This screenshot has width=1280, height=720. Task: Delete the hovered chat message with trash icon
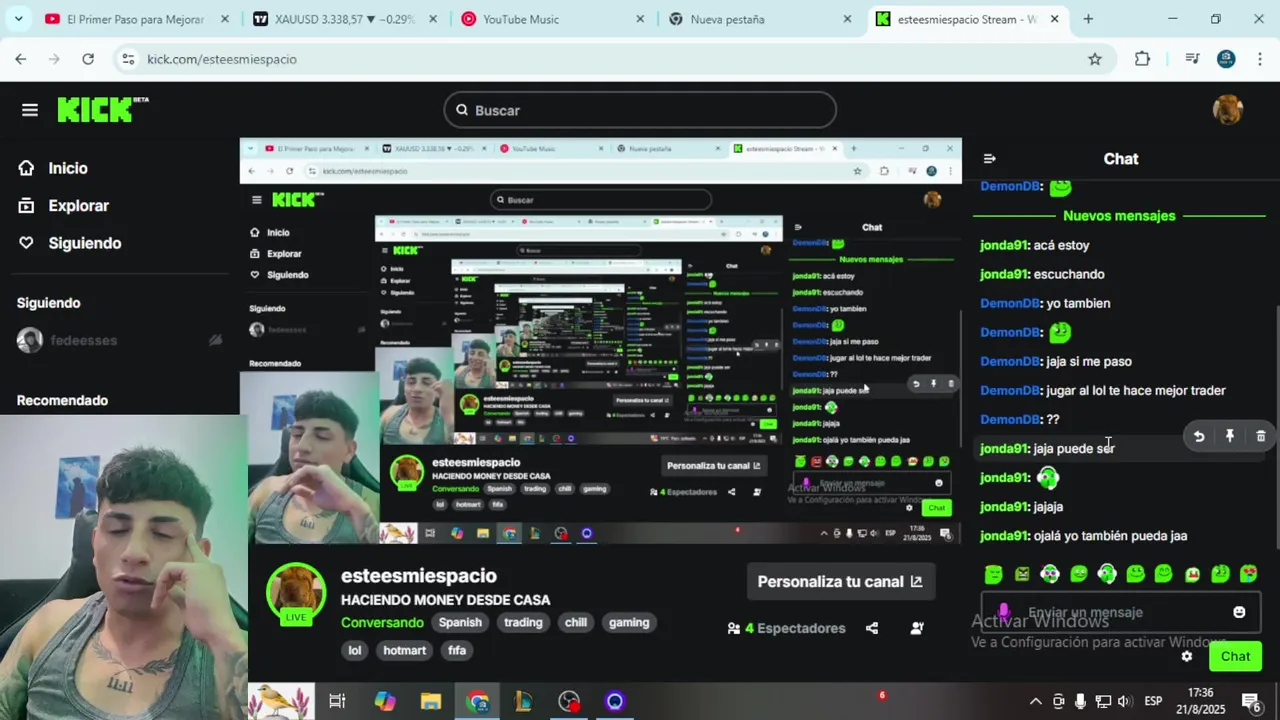[x=1260, y=436]
